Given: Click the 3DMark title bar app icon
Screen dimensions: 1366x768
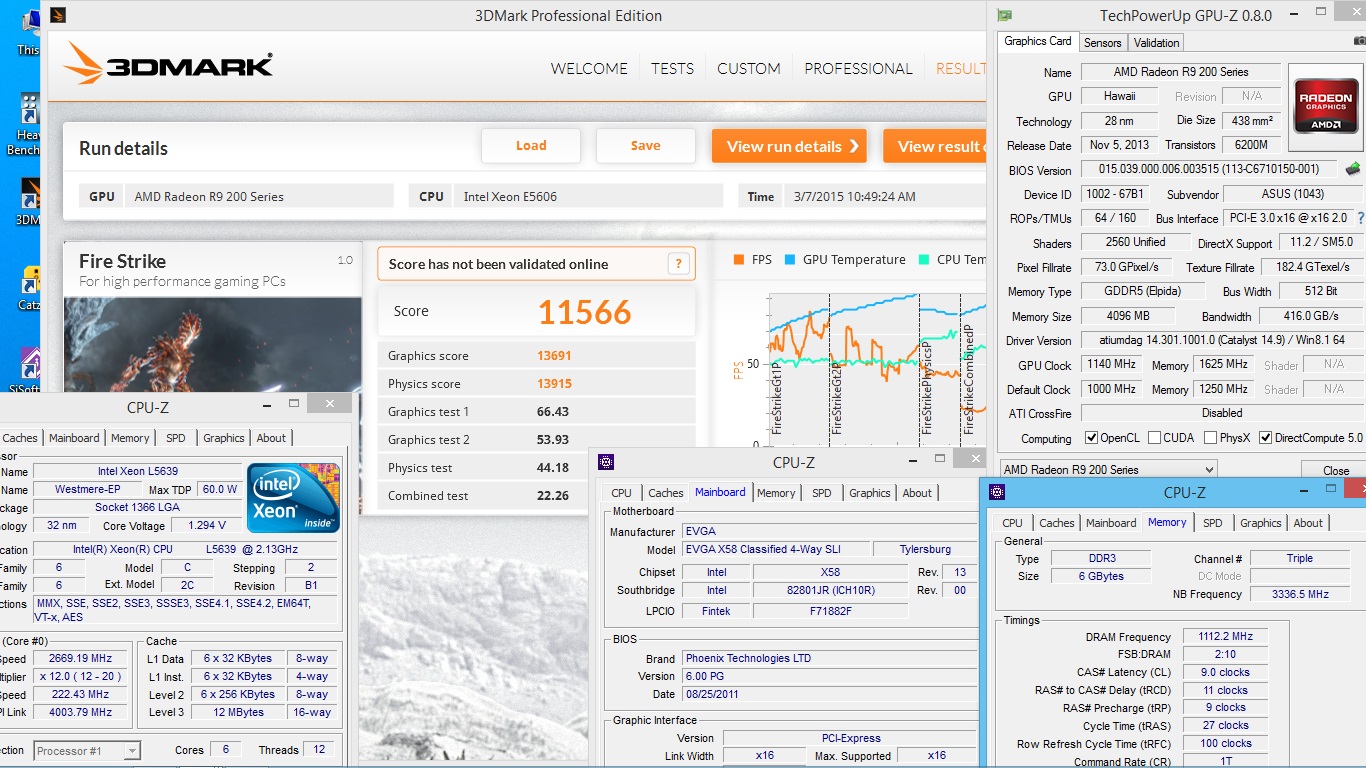Looking at the screenshot, I should pos(58,15).
